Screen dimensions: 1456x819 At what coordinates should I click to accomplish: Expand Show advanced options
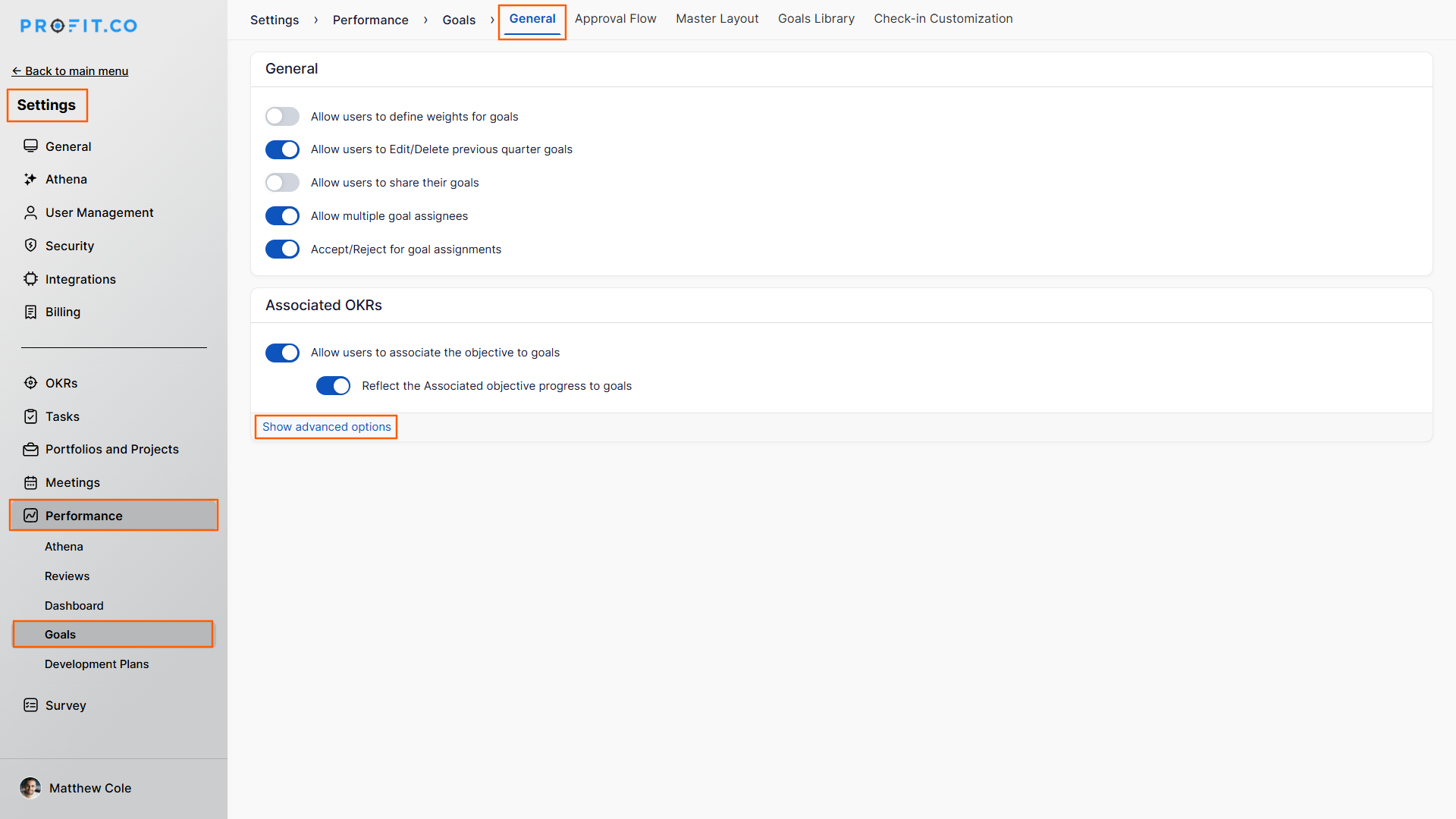pos(326,427)
